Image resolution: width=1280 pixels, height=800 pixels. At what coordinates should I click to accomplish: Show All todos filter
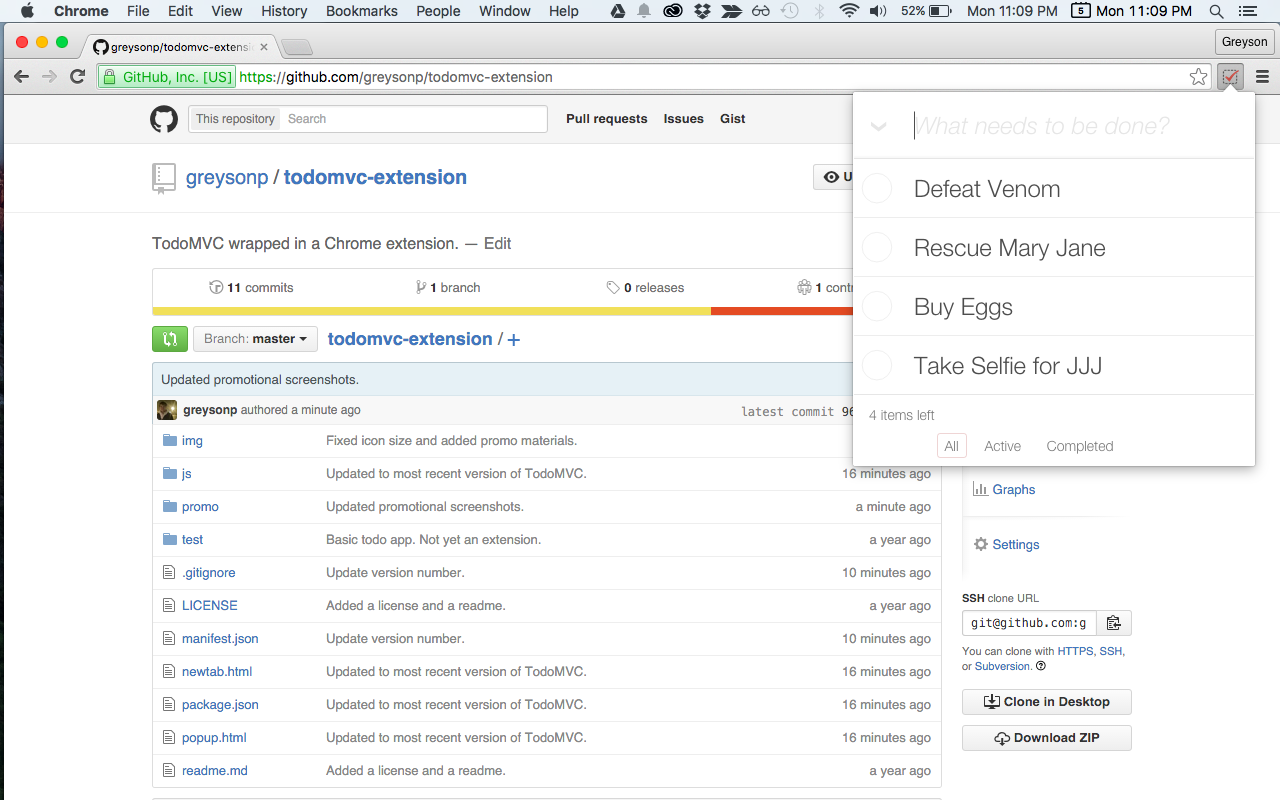pos(951,446)
